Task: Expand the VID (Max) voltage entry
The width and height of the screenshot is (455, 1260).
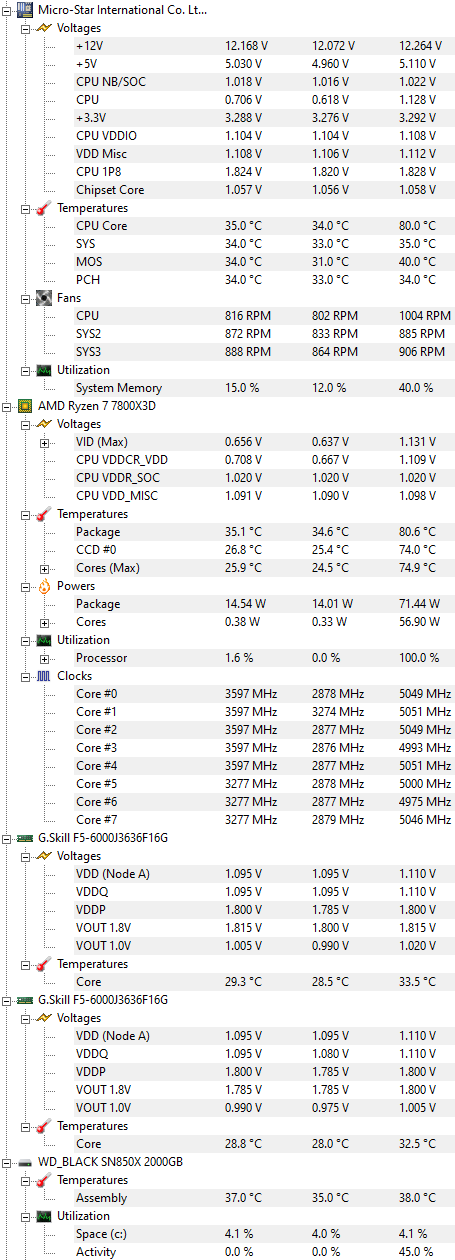Action: (44, 442)
